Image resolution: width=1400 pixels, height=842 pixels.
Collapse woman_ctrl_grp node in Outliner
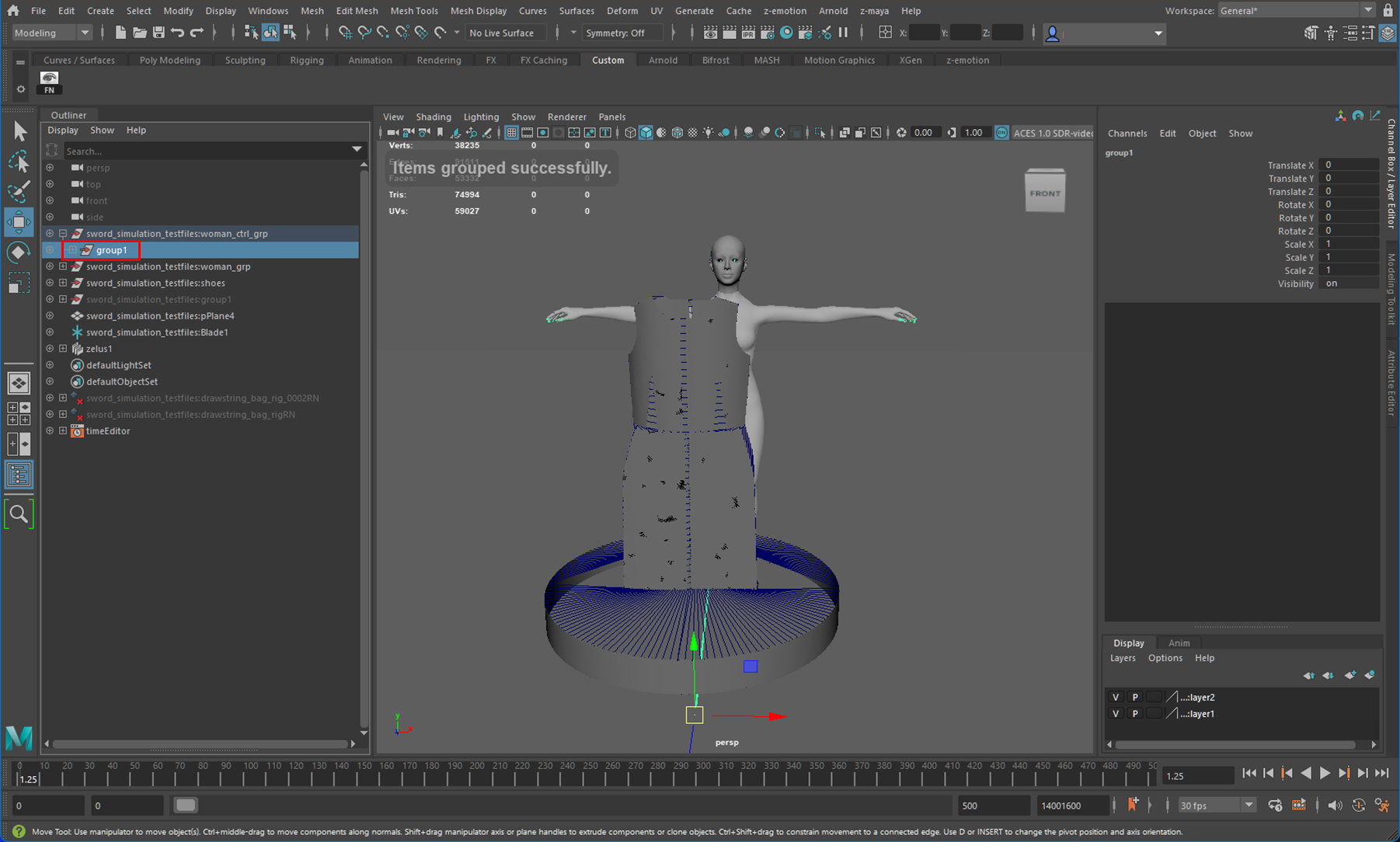tap(63, 233)
